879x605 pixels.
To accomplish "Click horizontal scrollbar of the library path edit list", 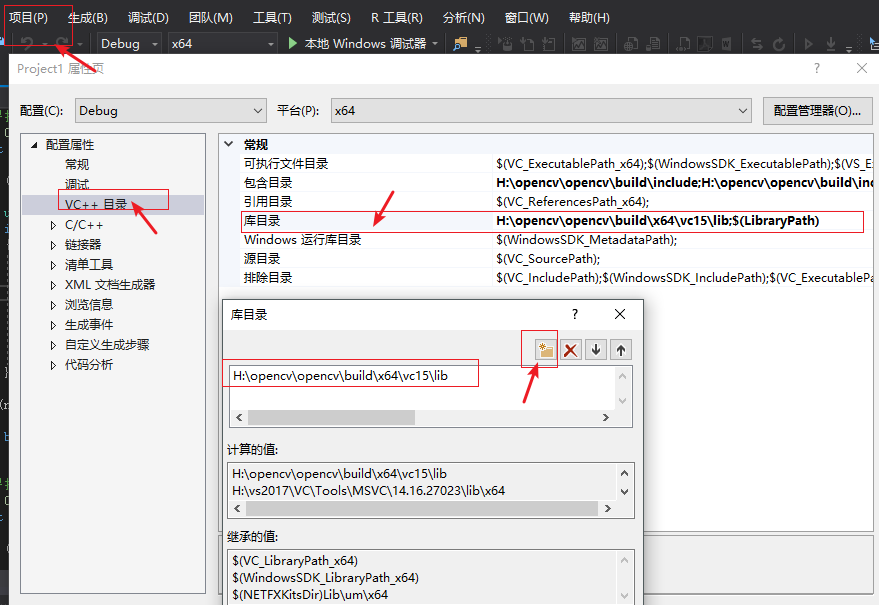I will pos(331,417).
